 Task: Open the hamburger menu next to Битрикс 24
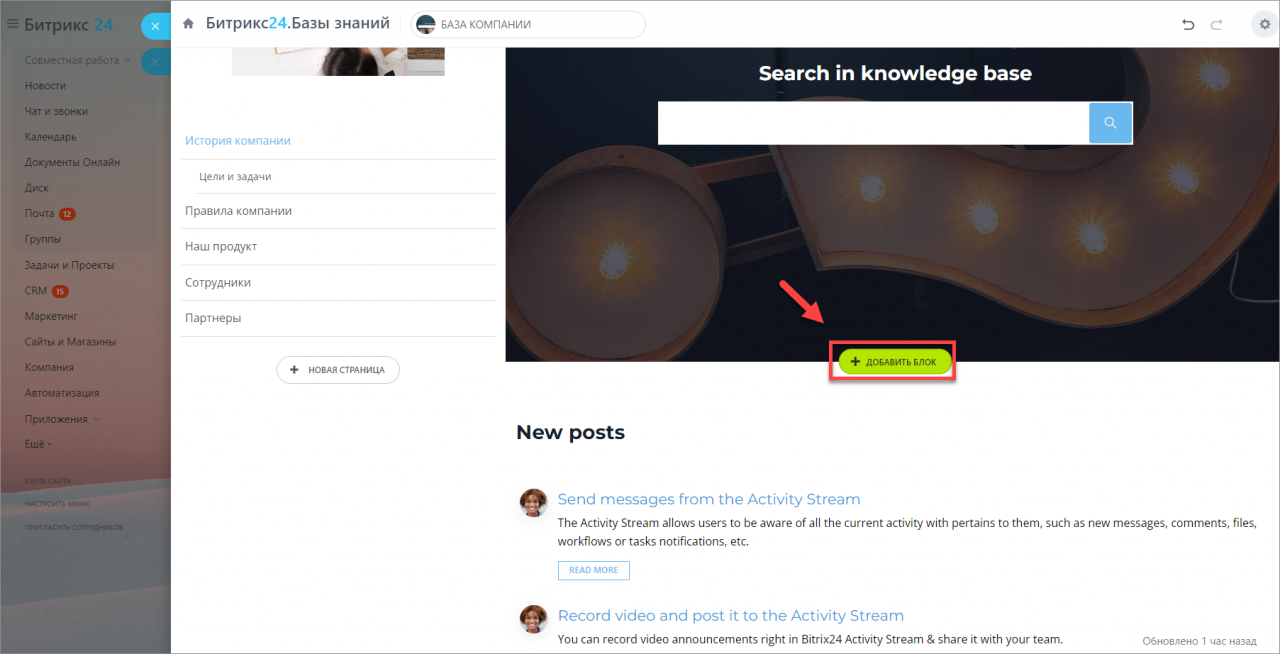pyautogui.click(x=13, y=24)
